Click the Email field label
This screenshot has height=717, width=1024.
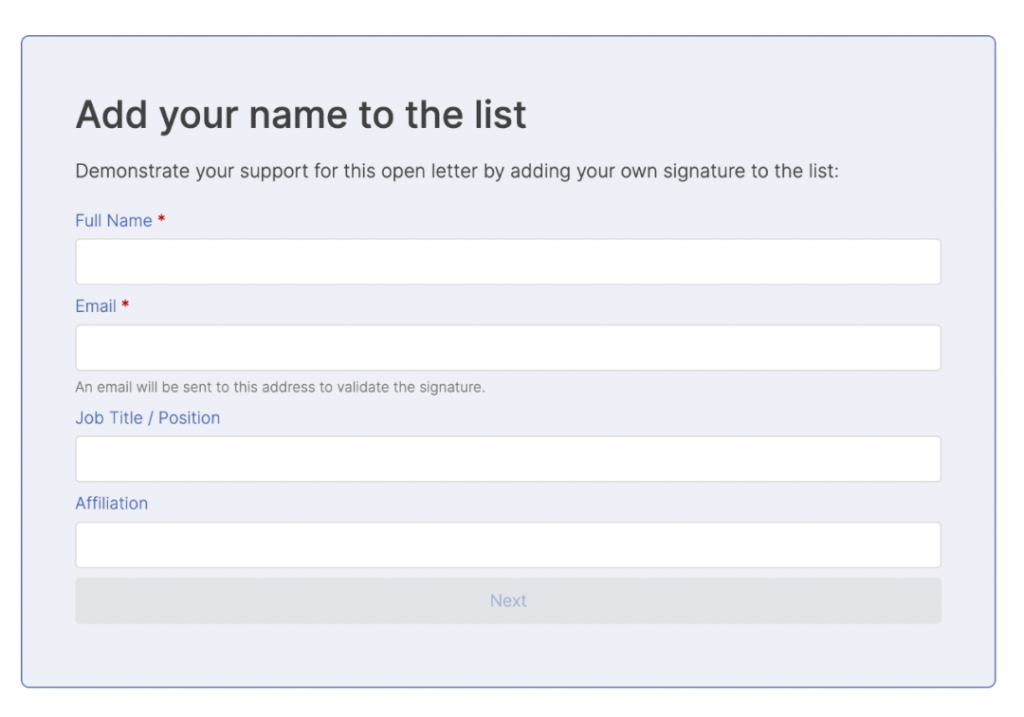coord(96,306)
